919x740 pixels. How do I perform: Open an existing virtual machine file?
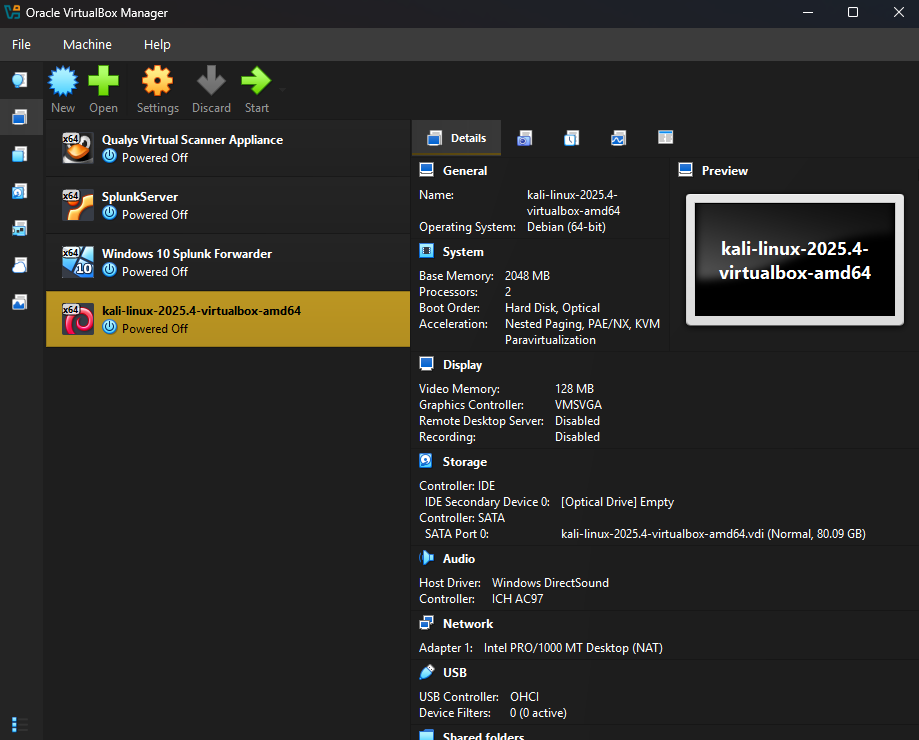coord(103,89)
